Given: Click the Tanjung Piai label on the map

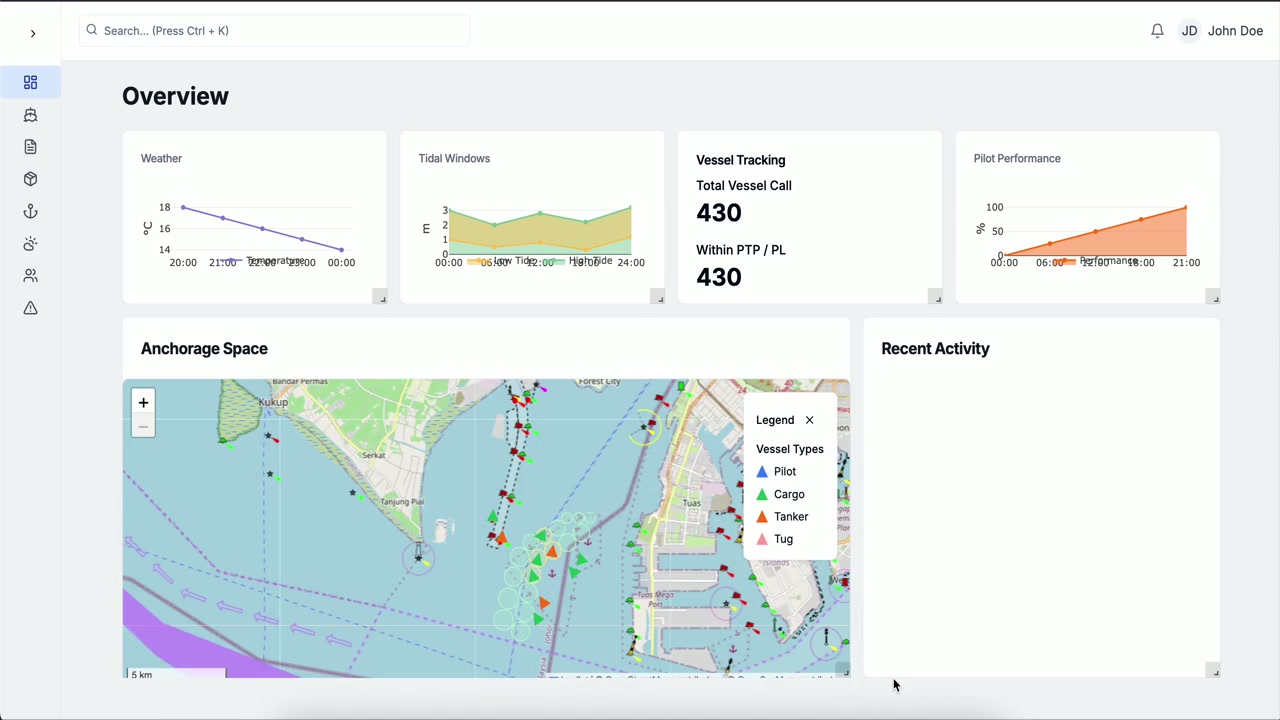Looking at the screenshot, I should (402, 502).
